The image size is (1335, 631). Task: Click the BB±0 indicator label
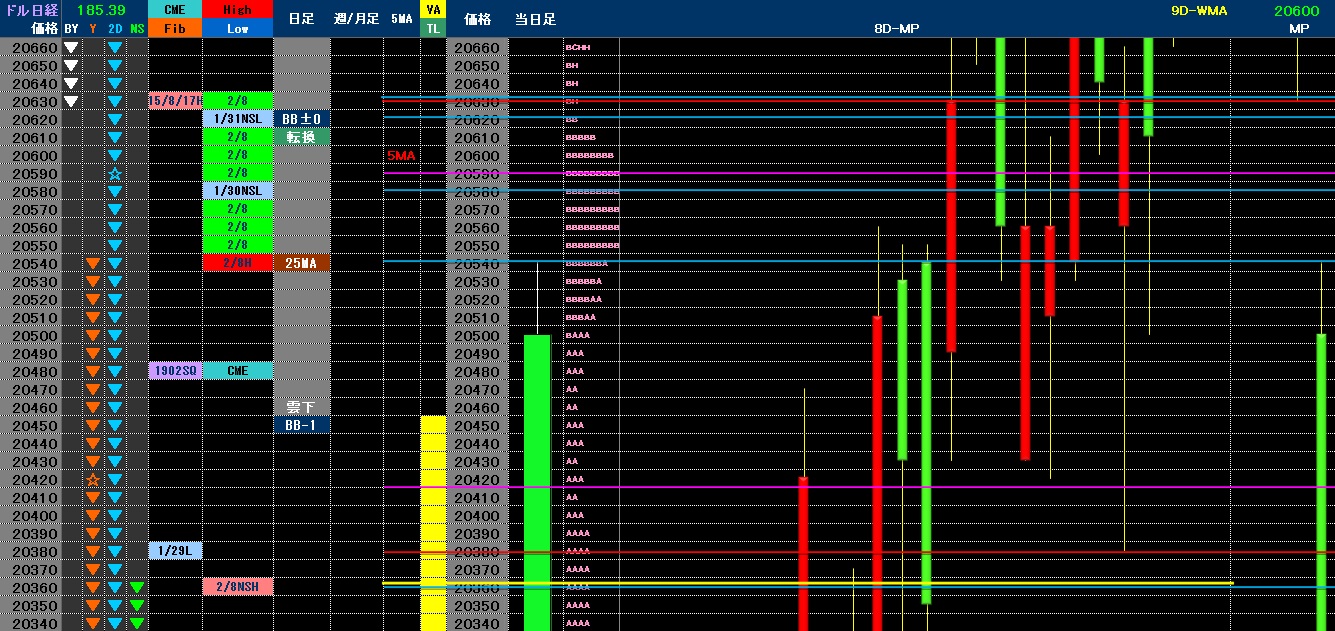coord(302,119)
